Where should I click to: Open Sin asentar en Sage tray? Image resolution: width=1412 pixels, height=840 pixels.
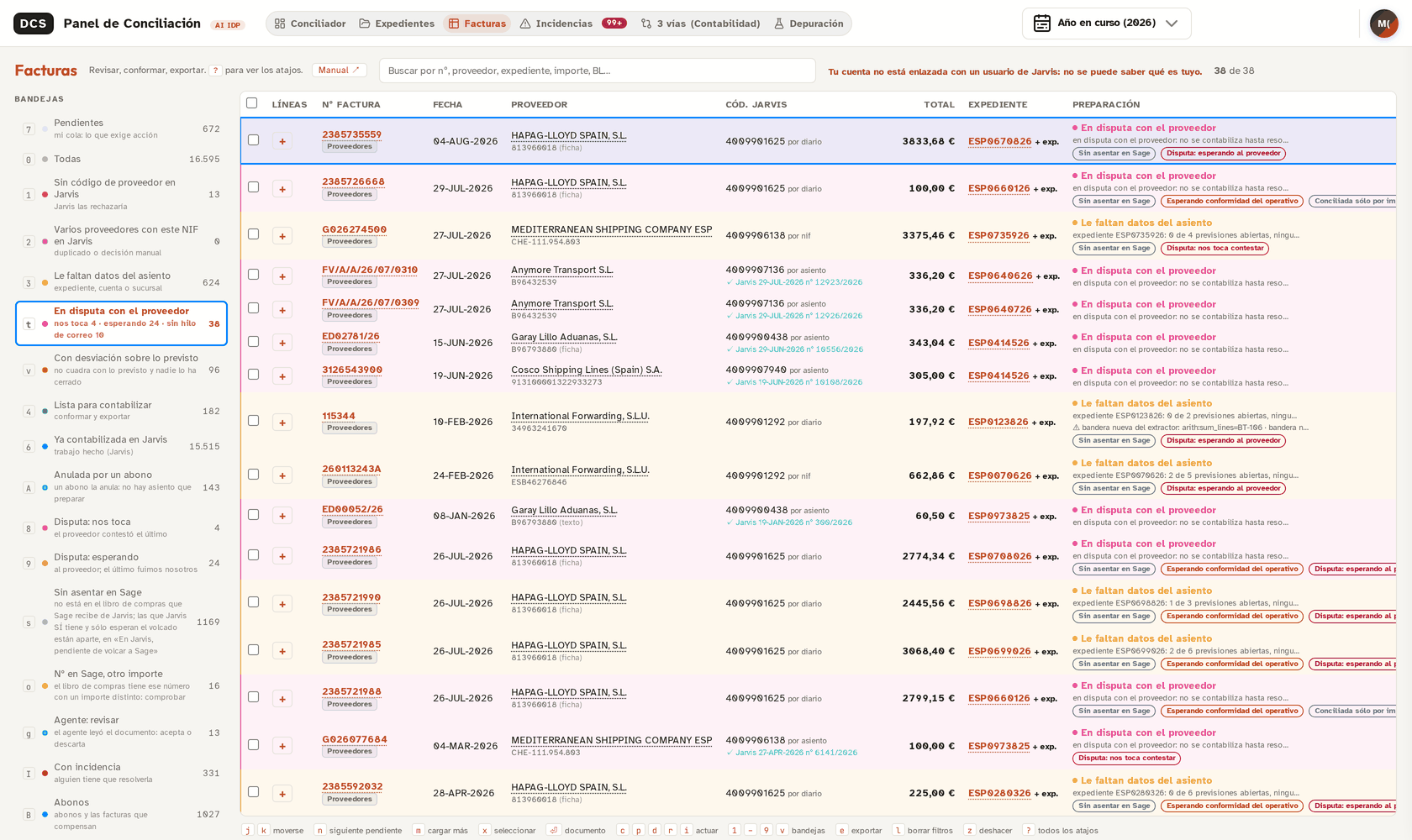pos(121,622)
